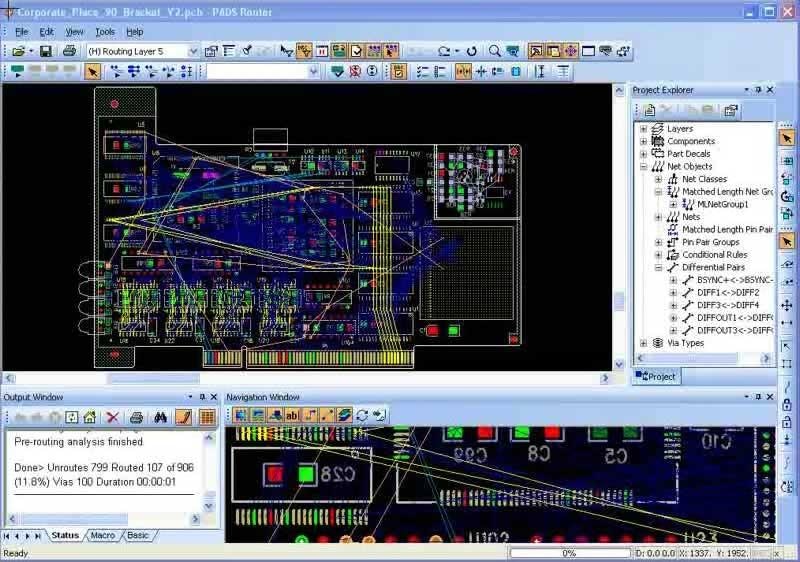Collapse the Net Objects tree node

[643, 166]
